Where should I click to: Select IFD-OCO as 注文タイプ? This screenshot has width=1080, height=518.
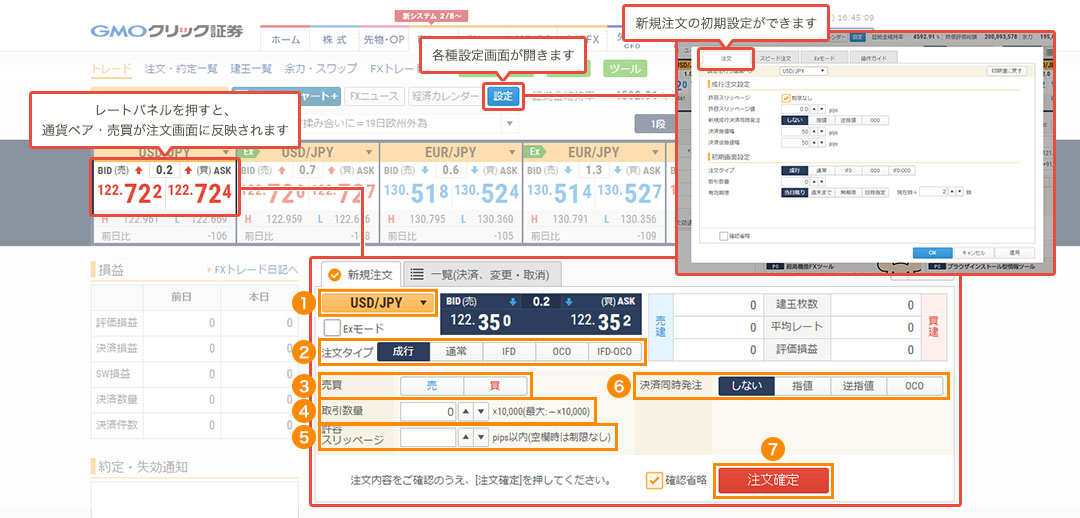click(614, 352)
